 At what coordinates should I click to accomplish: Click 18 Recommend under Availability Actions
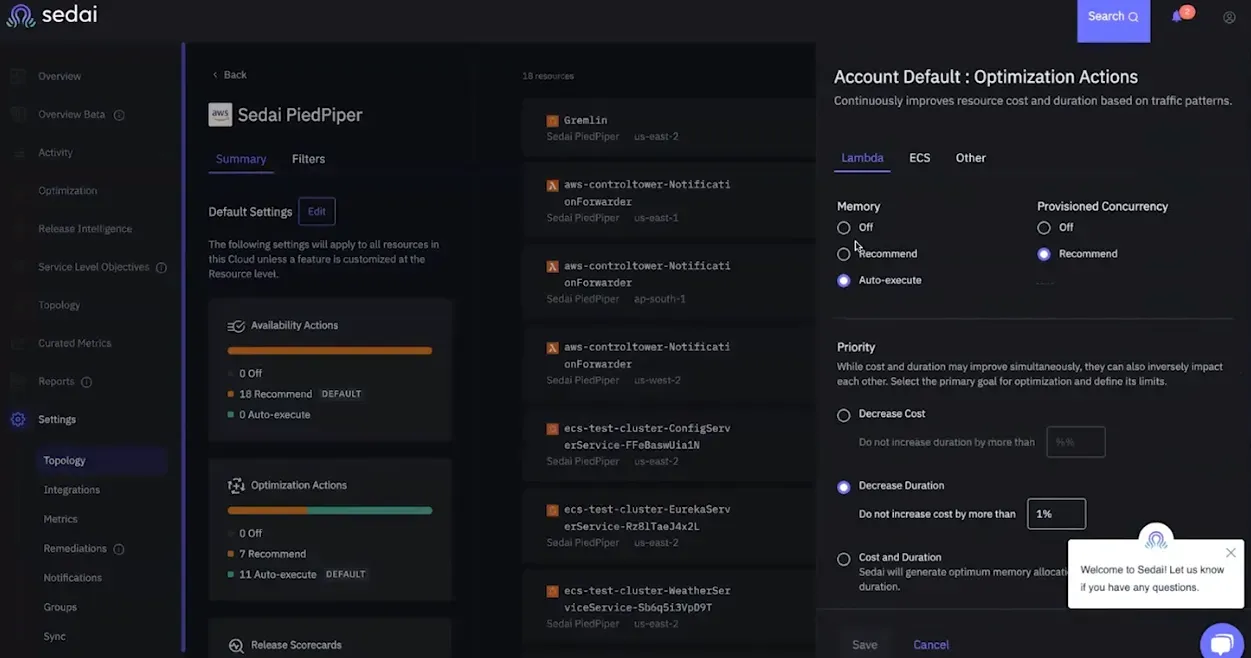pyautogui.click(x=275, y=395)
